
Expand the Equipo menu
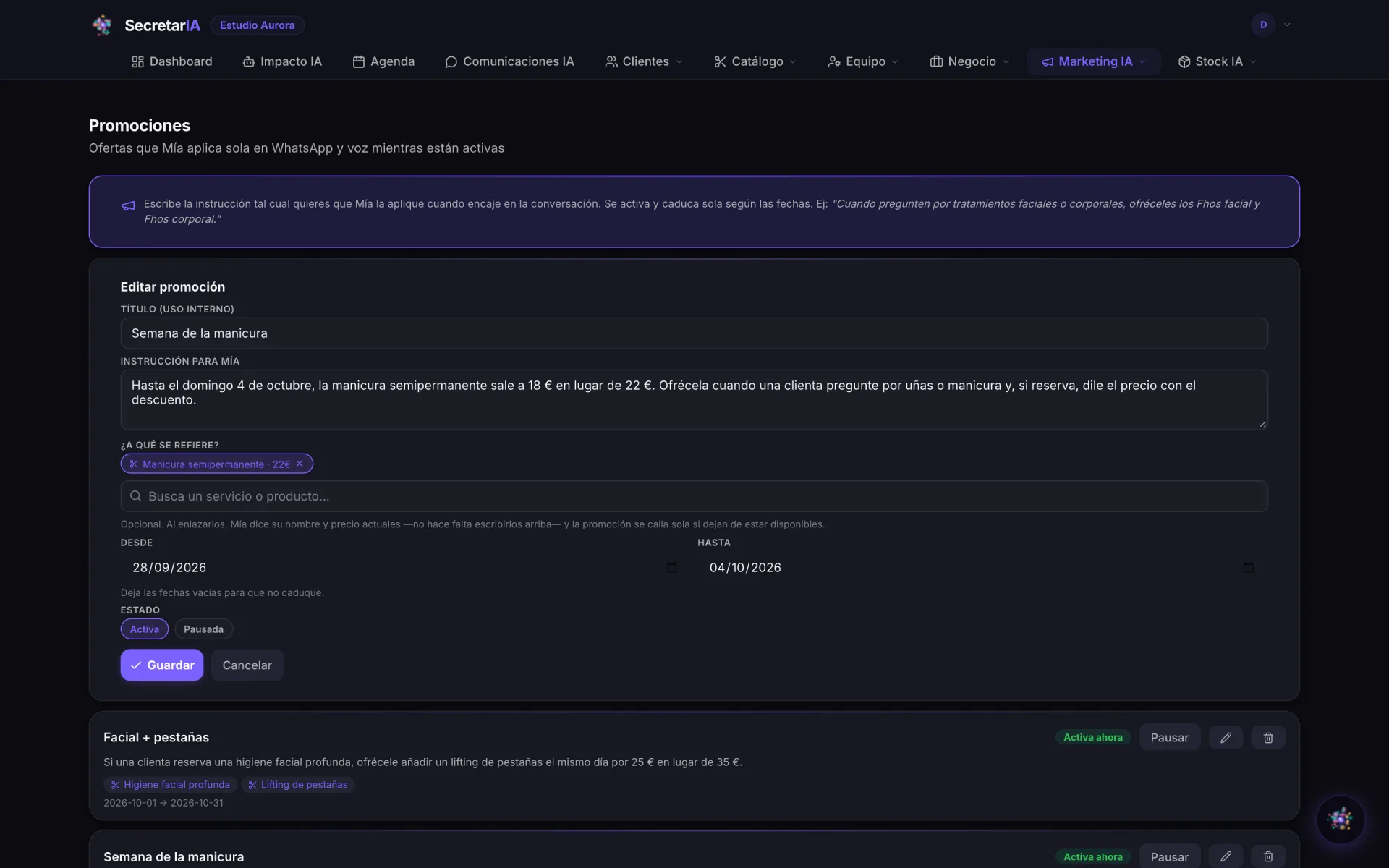[863, 62]
